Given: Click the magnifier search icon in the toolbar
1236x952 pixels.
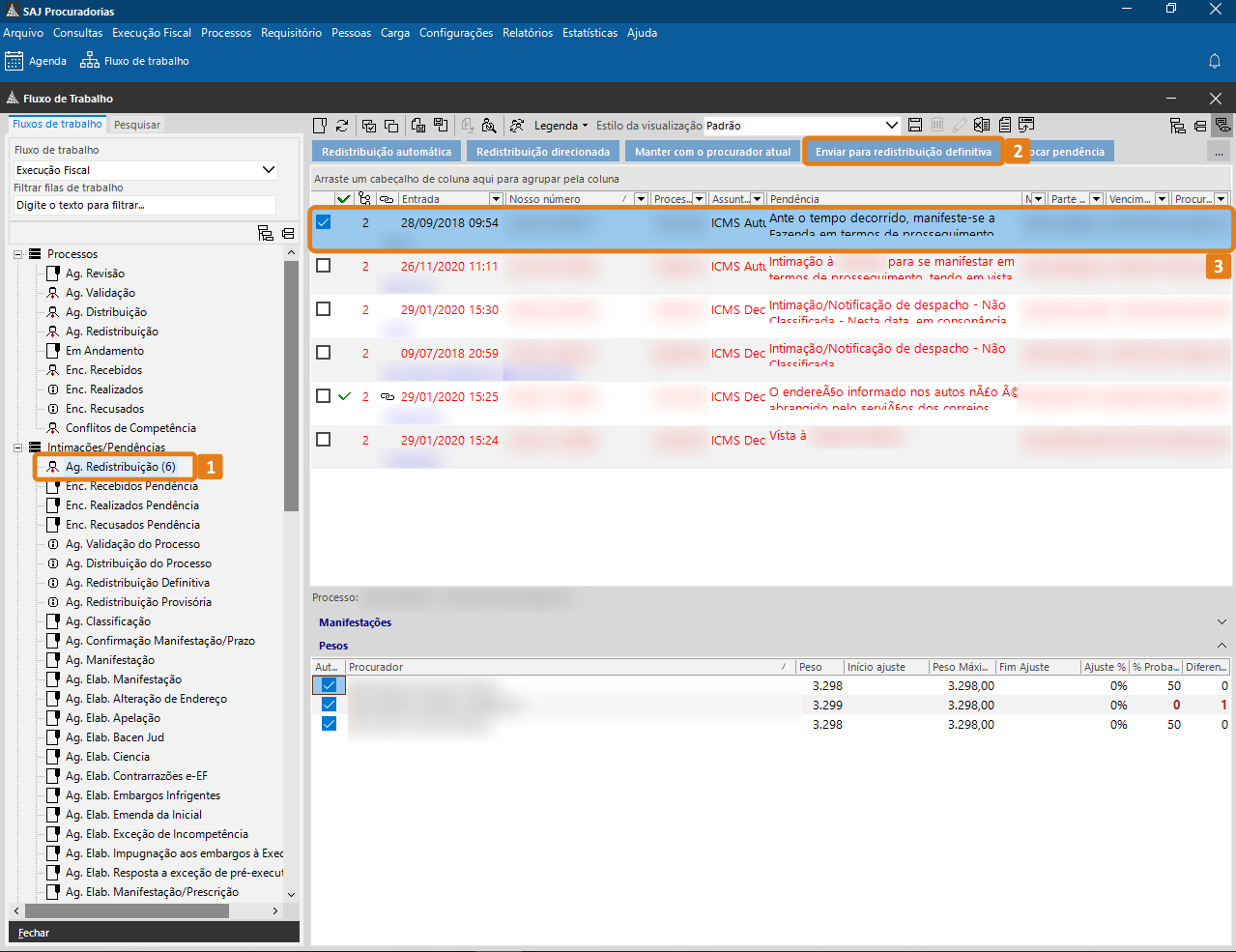Looking at the screenshot, I should (489, 126).
